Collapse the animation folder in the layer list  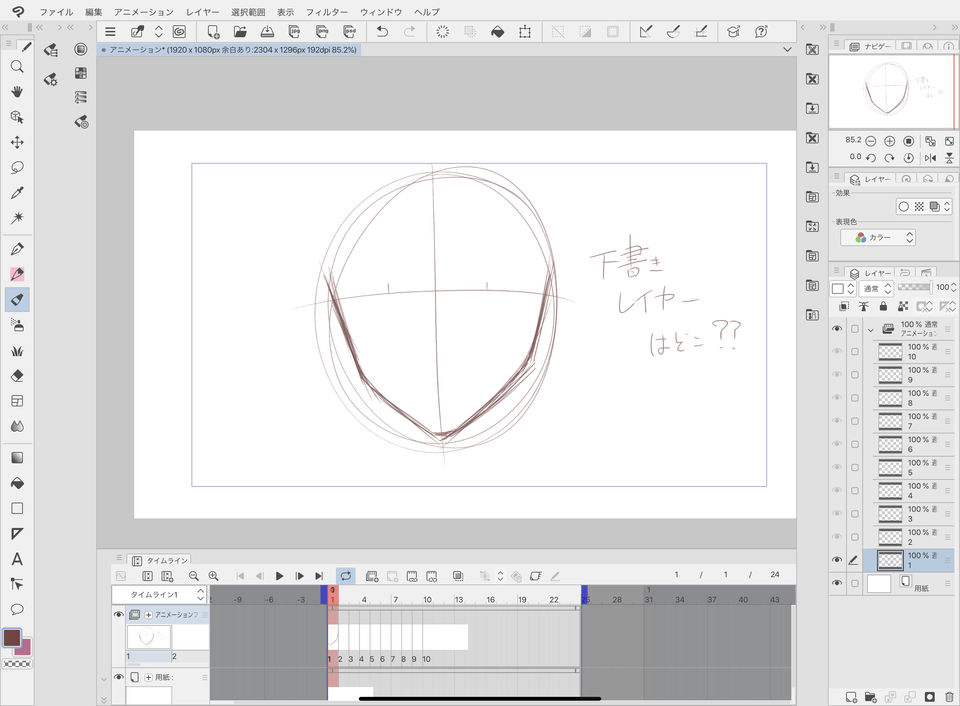(x=871, y=329)
